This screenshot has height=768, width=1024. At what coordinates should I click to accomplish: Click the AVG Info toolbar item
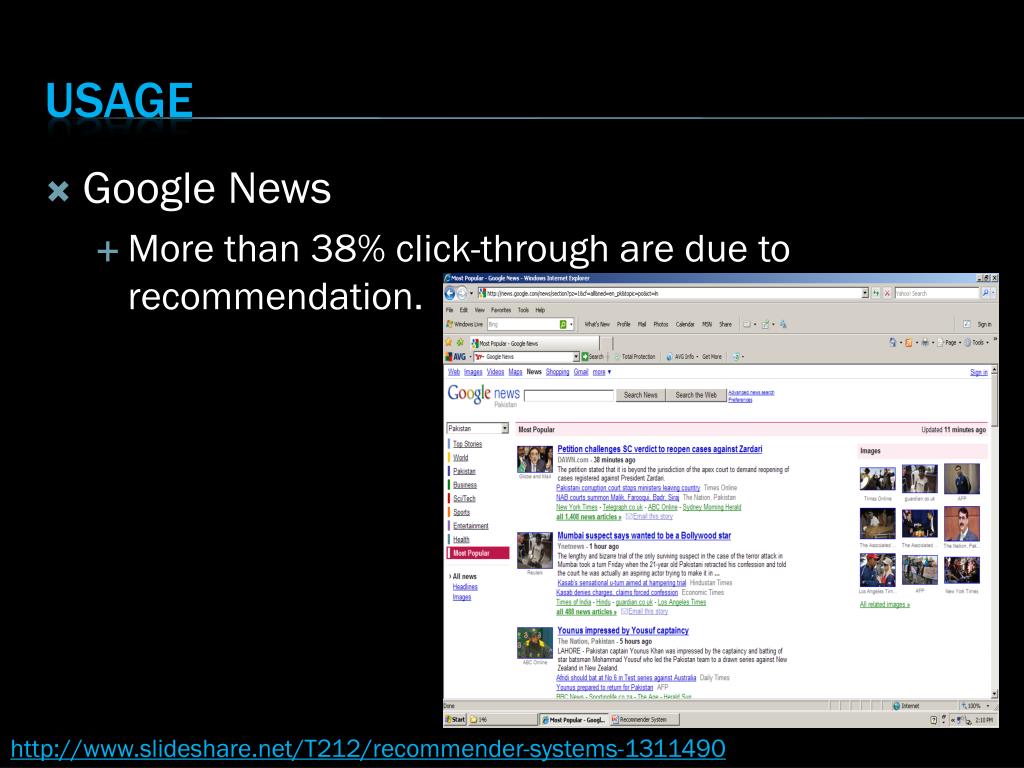(x=682, y=357)
